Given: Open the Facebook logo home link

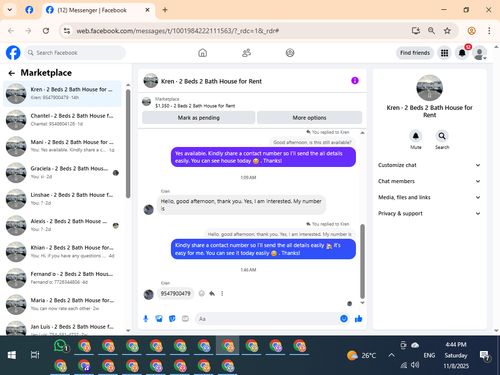Looking at the screenshot, I should [x=13, y=53].
